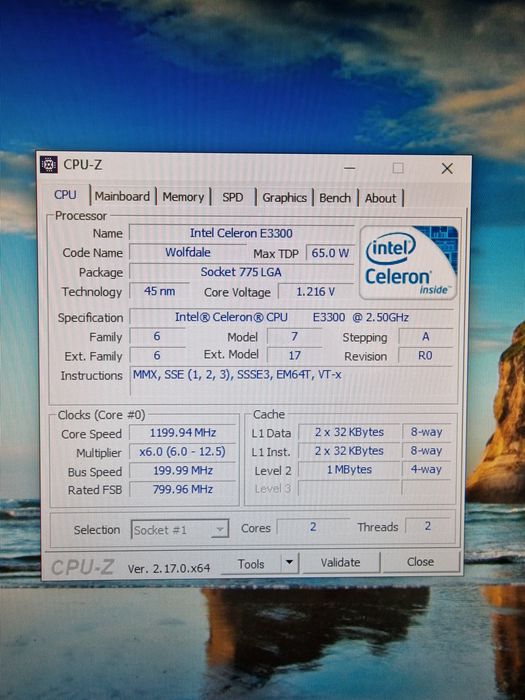Click the L1 Data size '2 x 32 KBytes'
The width and height of the screenshot is (525, 700).
pos(349,432)
